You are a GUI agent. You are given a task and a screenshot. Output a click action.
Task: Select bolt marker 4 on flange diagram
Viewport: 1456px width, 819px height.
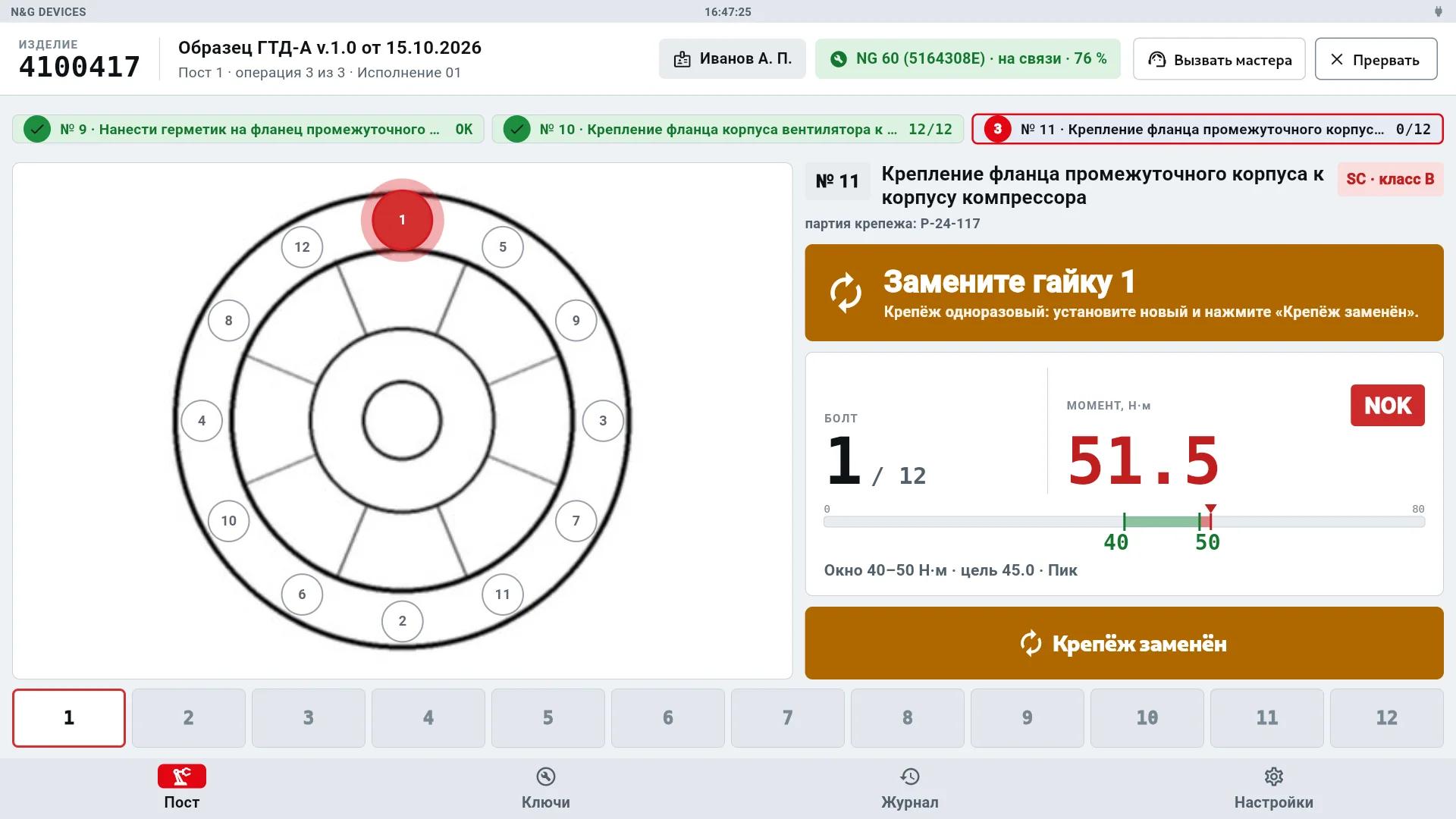pos(202,421)
